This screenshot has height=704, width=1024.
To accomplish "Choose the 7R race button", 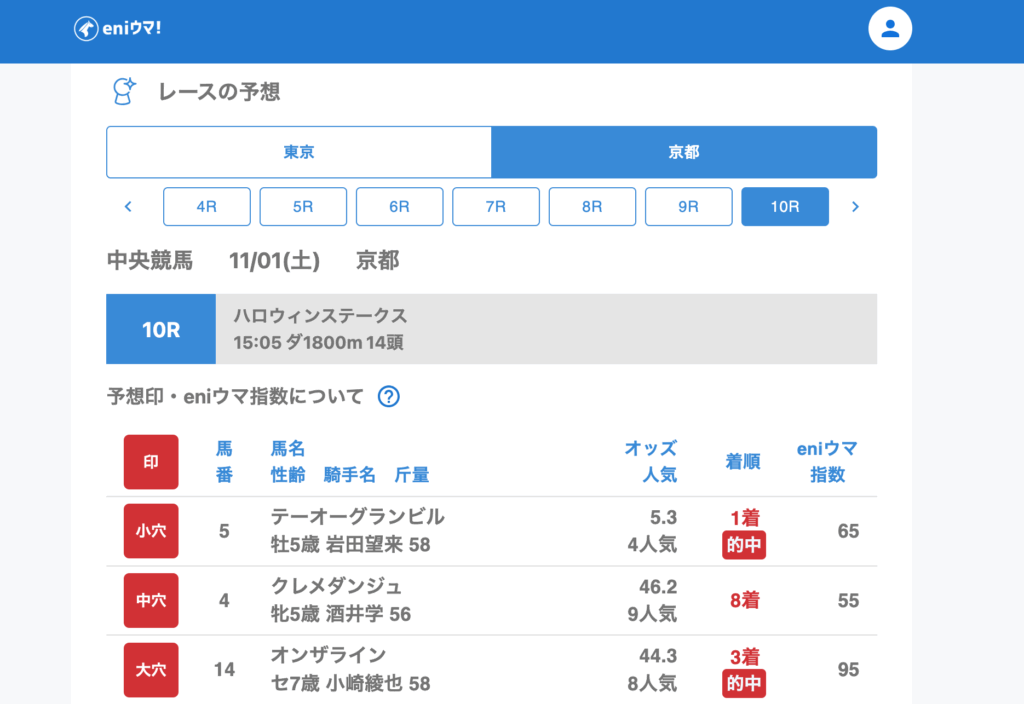I will coord(496,207).
